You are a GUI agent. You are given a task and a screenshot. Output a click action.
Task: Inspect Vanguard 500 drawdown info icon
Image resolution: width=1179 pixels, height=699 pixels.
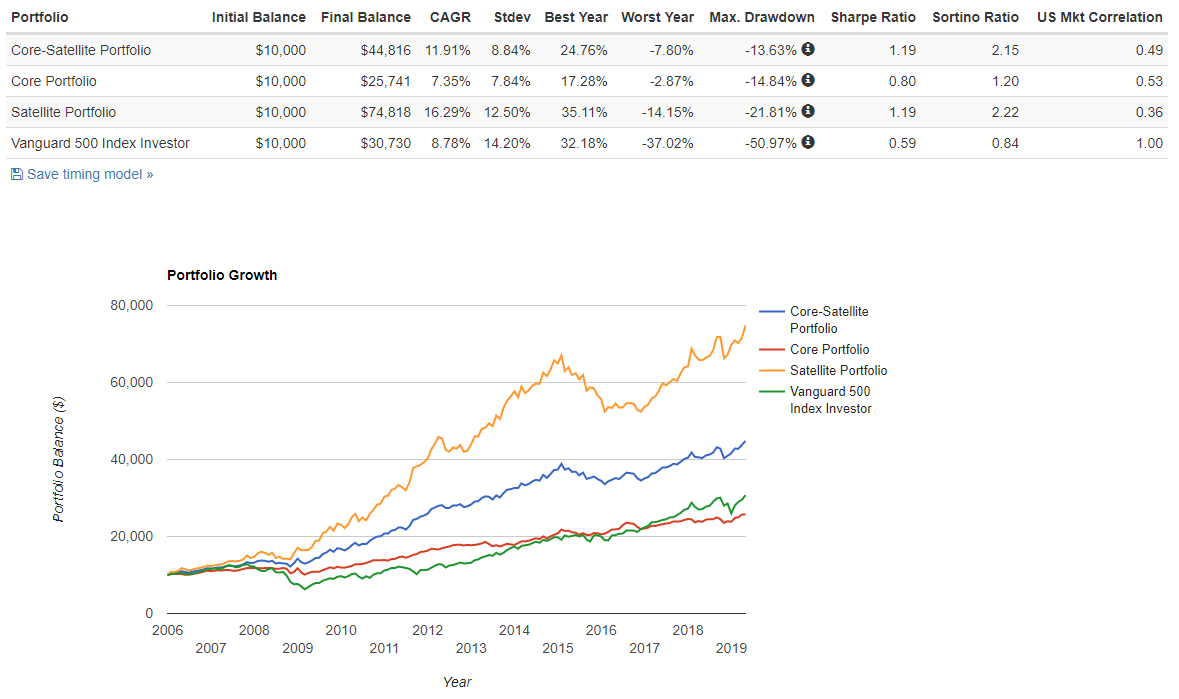[810, 143]
